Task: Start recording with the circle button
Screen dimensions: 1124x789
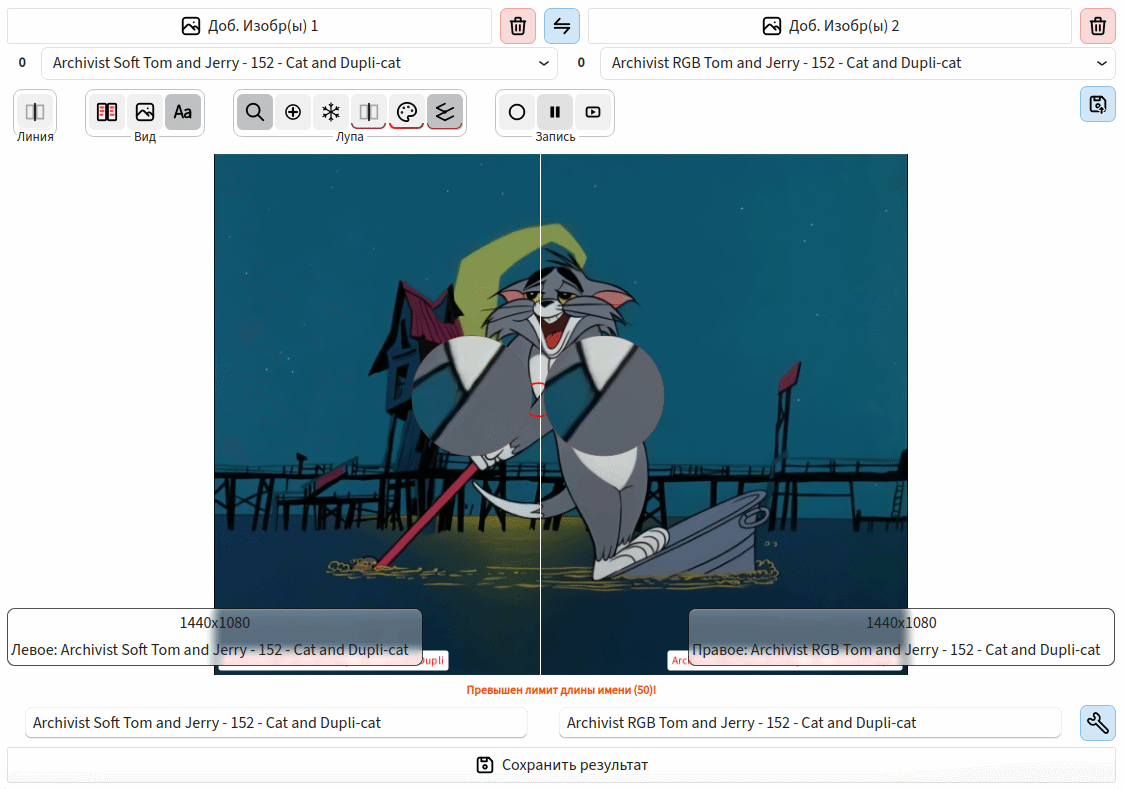Action: point(517,112)
